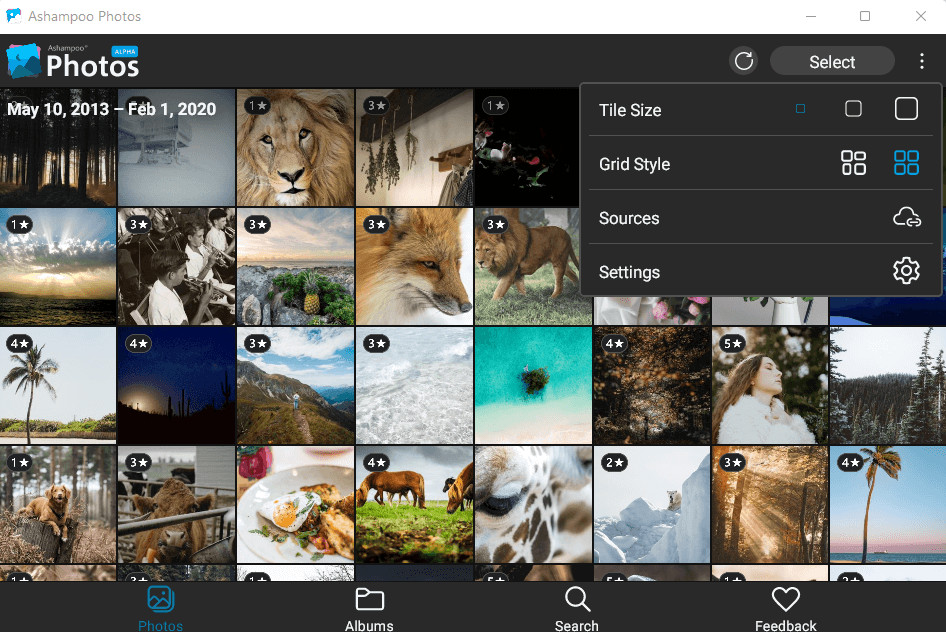Choose the medium tile size

click(x=853, y=109)
